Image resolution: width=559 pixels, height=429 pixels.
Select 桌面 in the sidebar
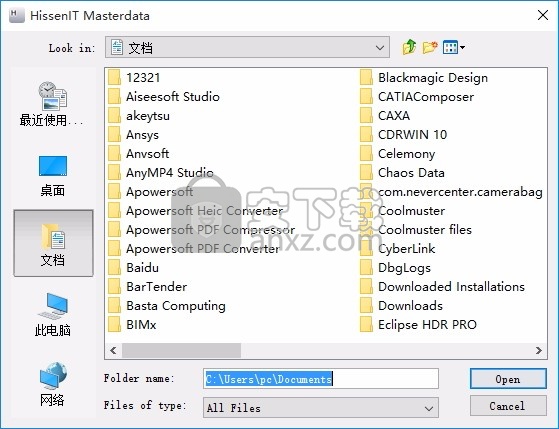click(x=52, y=176)
